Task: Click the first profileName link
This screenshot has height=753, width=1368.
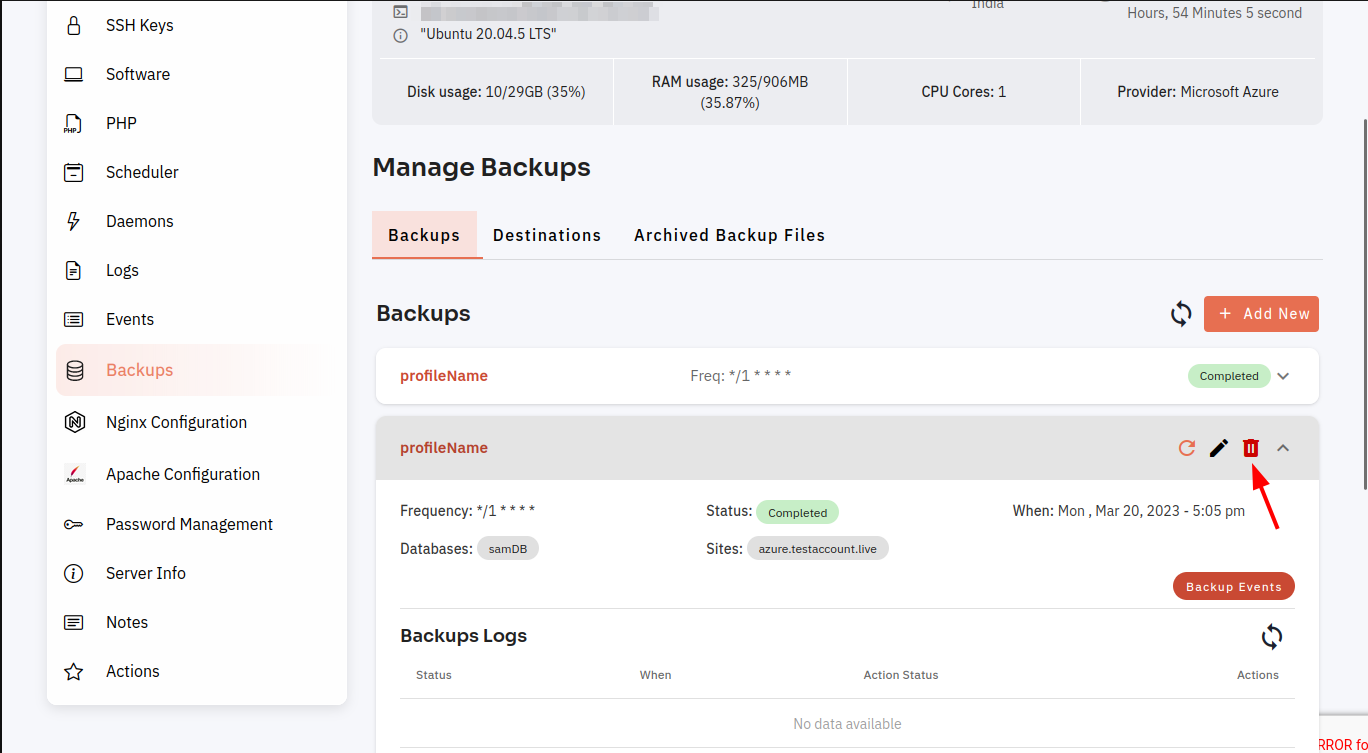Action: point(444,376)
